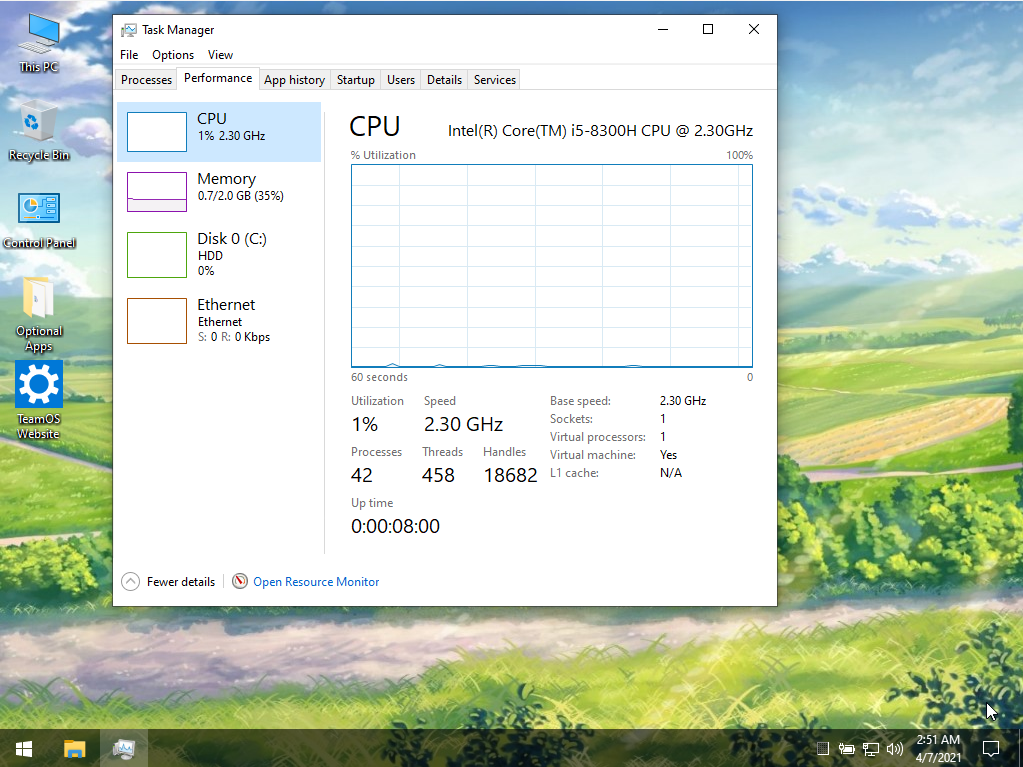Select the Ethernet S: 0 R: 0 Kbps entry
1023x767 pixels.
pos(219,320)
